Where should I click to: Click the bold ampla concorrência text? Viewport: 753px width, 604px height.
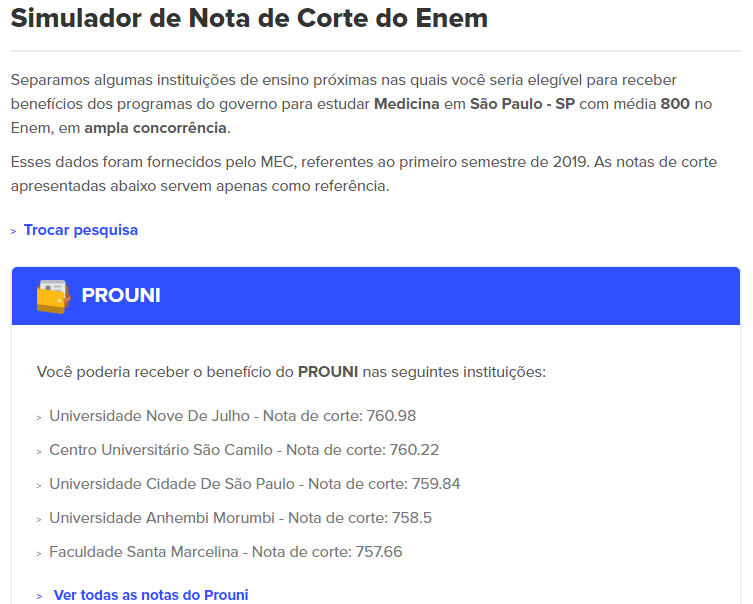click(155, 128)
